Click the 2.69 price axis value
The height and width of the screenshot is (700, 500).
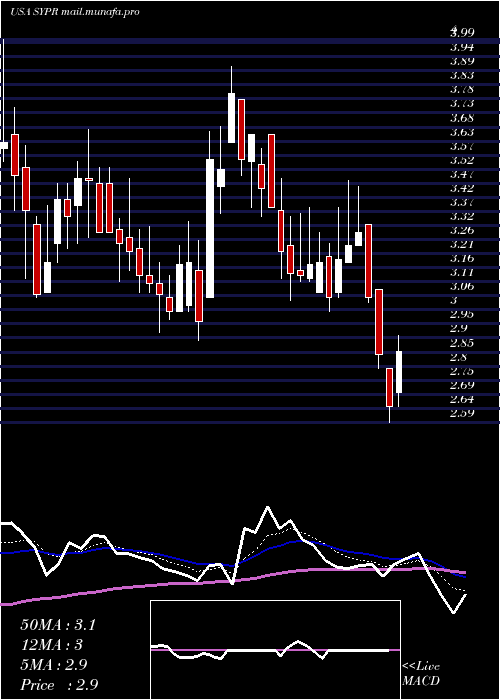pos(462,385)
